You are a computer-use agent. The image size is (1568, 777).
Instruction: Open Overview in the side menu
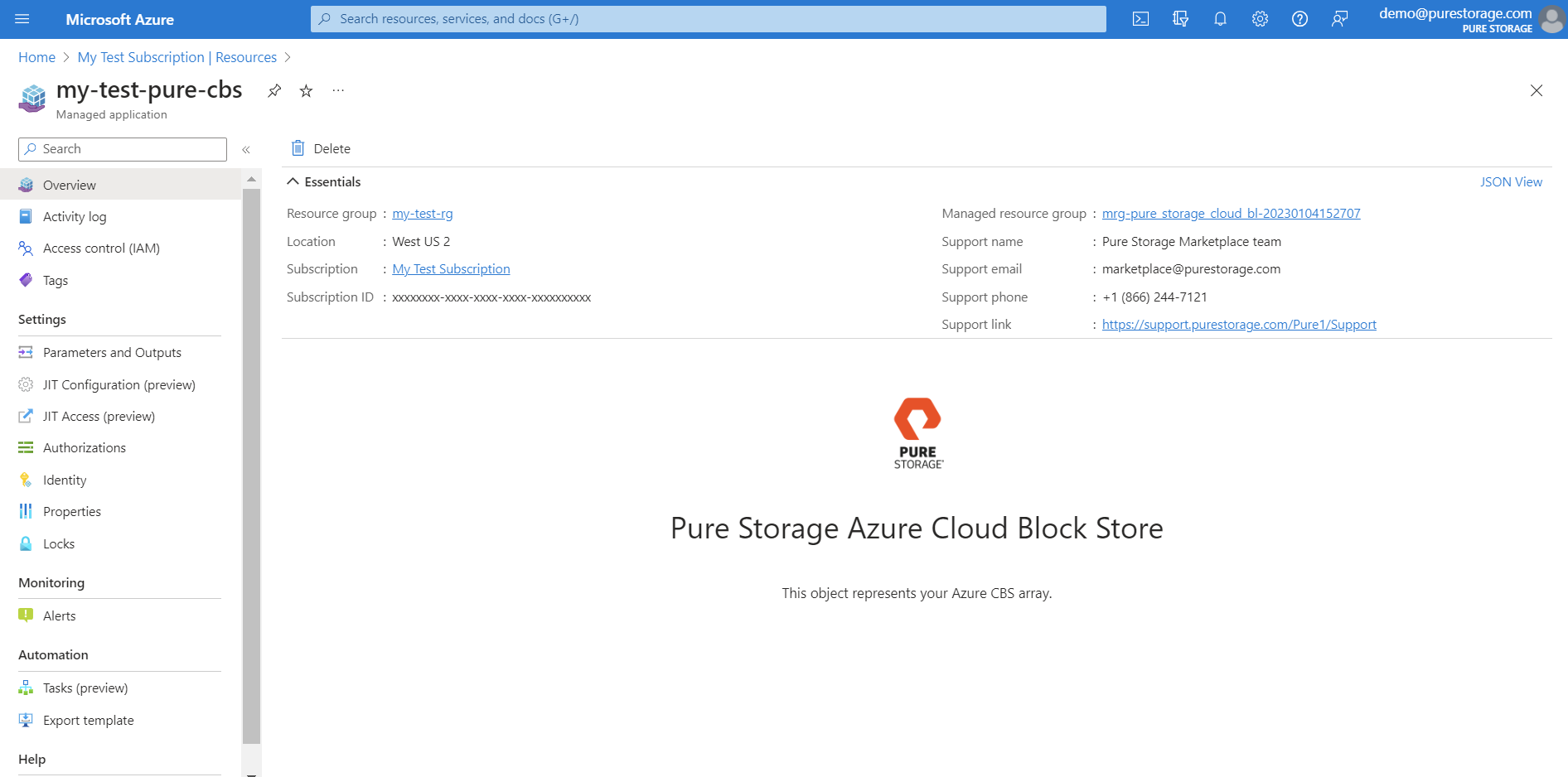coord(120,185)
